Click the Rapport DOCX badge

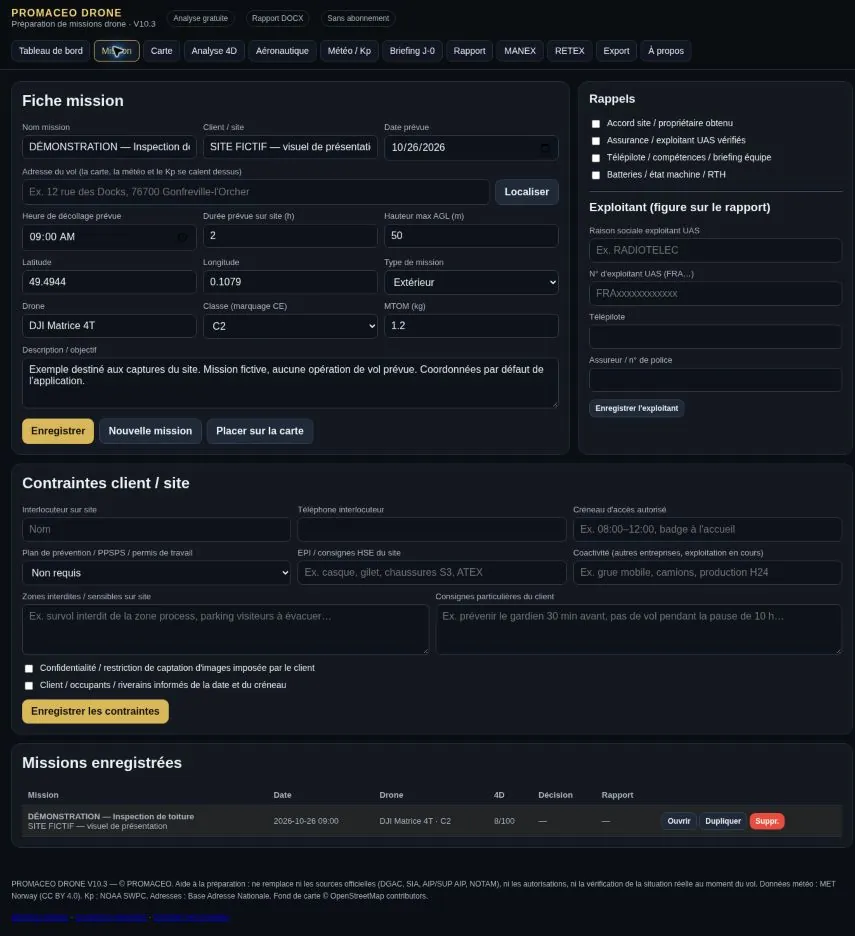(278, 19)
